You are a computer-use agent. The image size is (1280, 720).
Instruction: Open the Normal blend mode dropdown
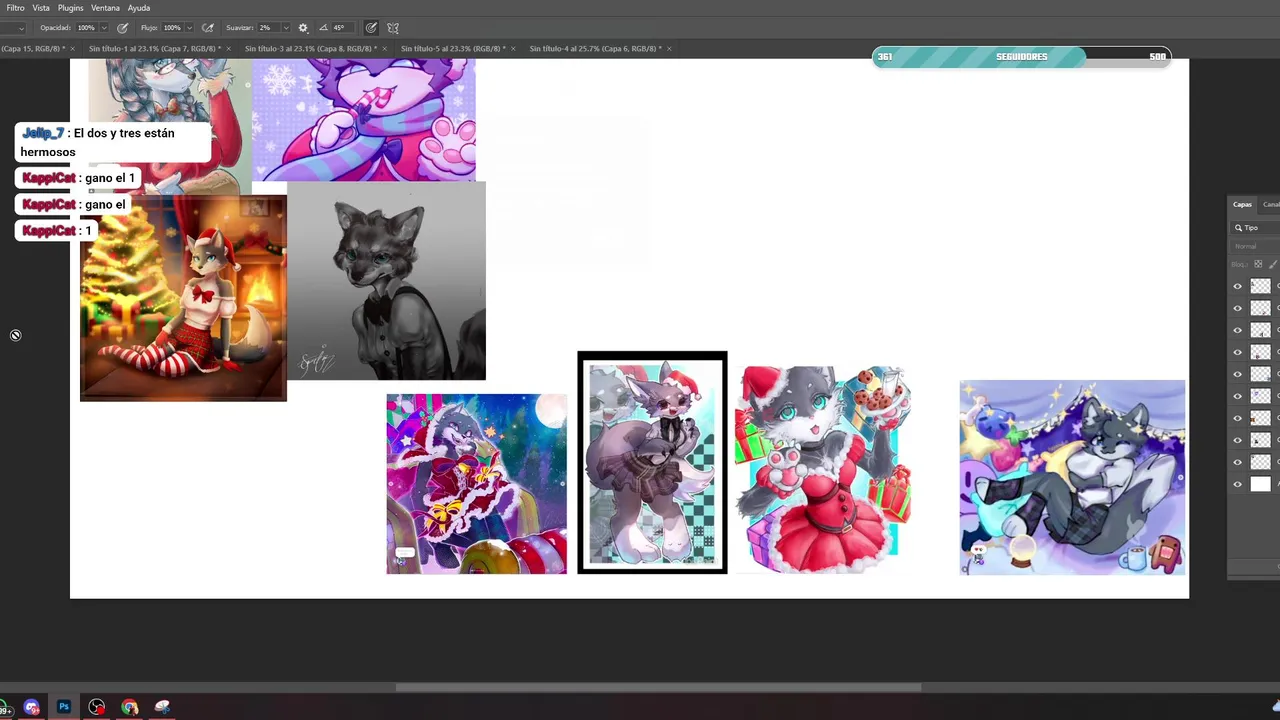pyautogui.click(x=1255, y=246)
